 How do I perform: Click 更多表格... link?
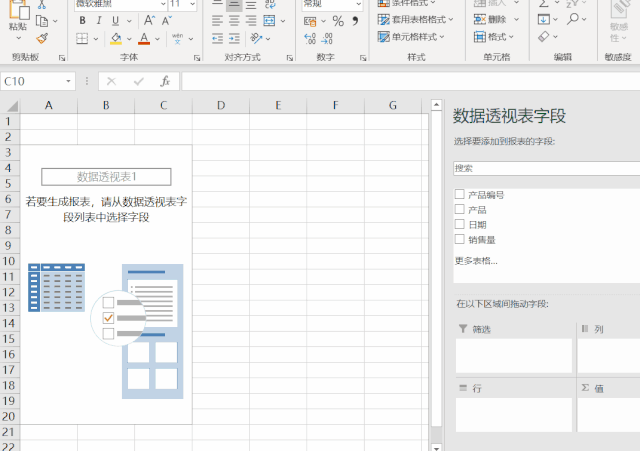476,261
